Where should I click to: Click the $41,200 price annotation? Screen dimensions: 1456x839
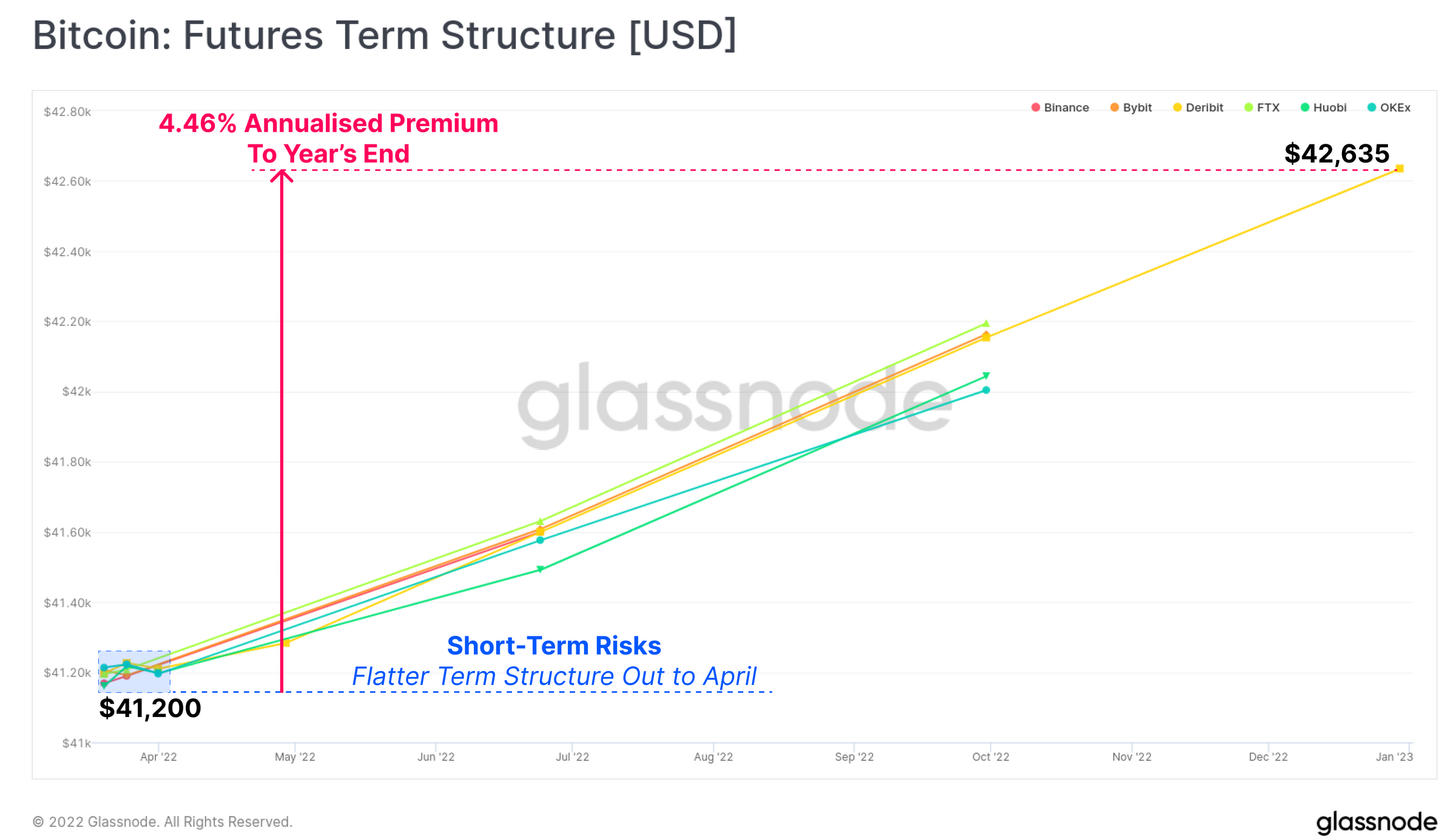click(x=150, y=708)
